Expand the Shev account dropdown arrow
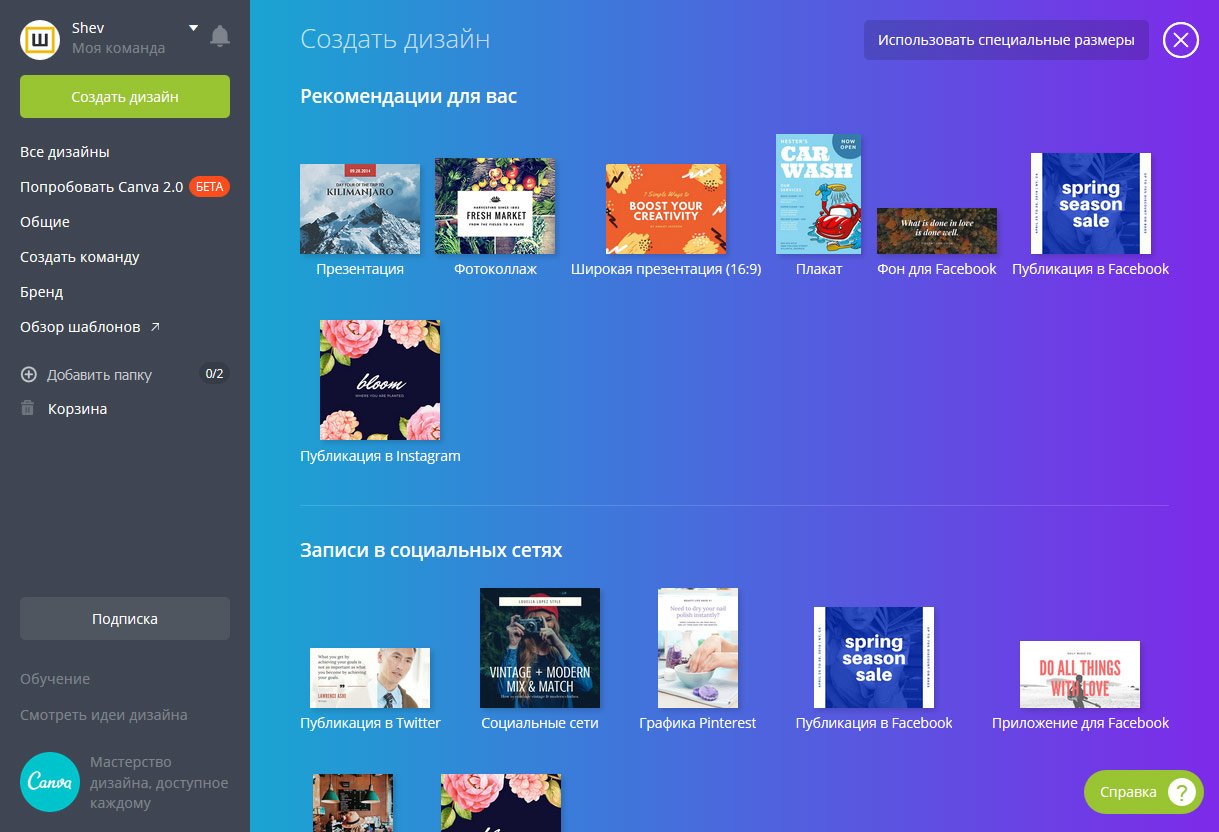 click(193, 28)
